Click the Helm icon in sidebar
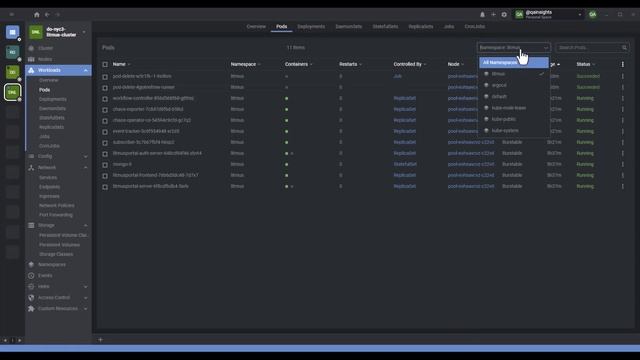The image size is (640, 360). tap(31, 287)
